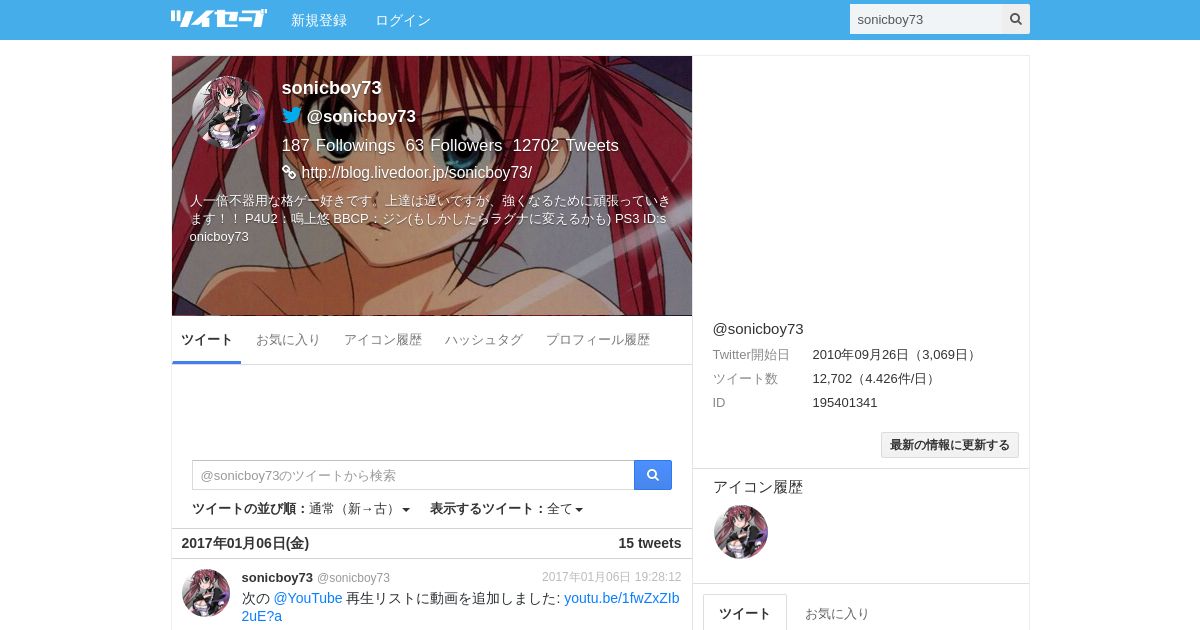The height and width of the screenshot is (630, 1200).
Task: Open the icon history avatar thumbnail
Action: click(x=741, y=532)
